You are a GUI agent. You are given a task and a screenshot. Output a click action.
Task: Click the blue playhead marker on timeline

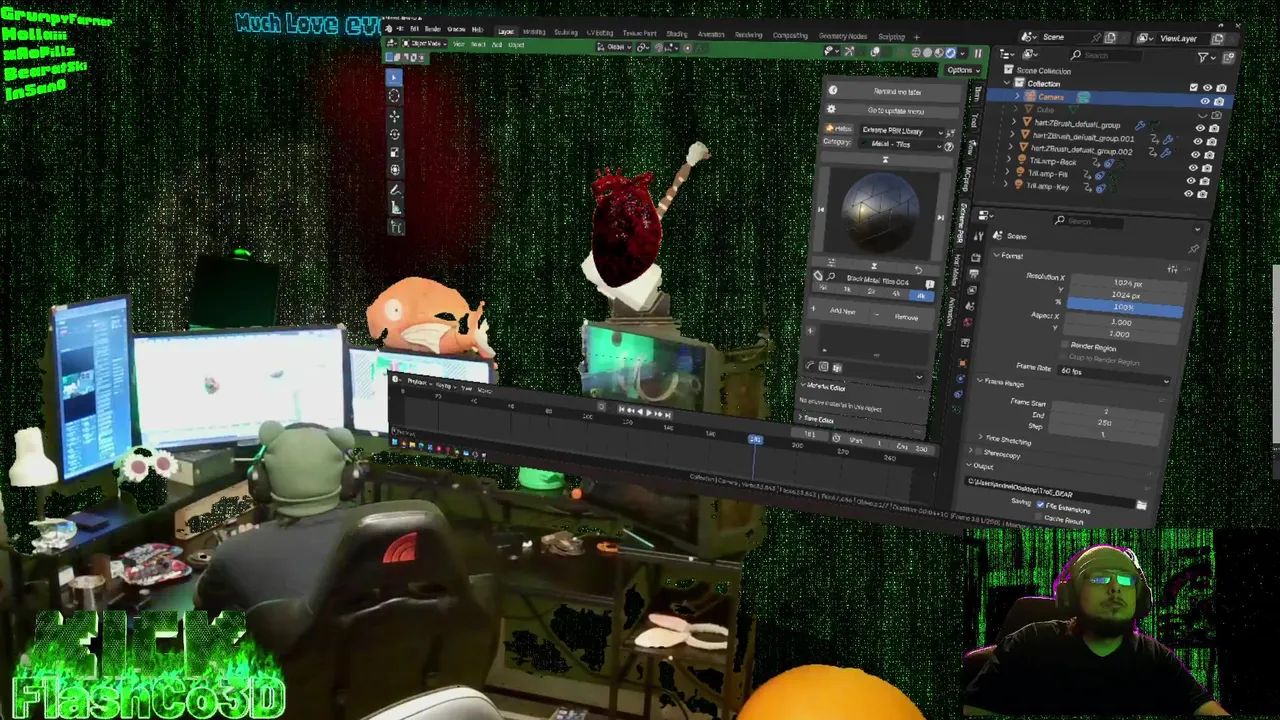755,440
